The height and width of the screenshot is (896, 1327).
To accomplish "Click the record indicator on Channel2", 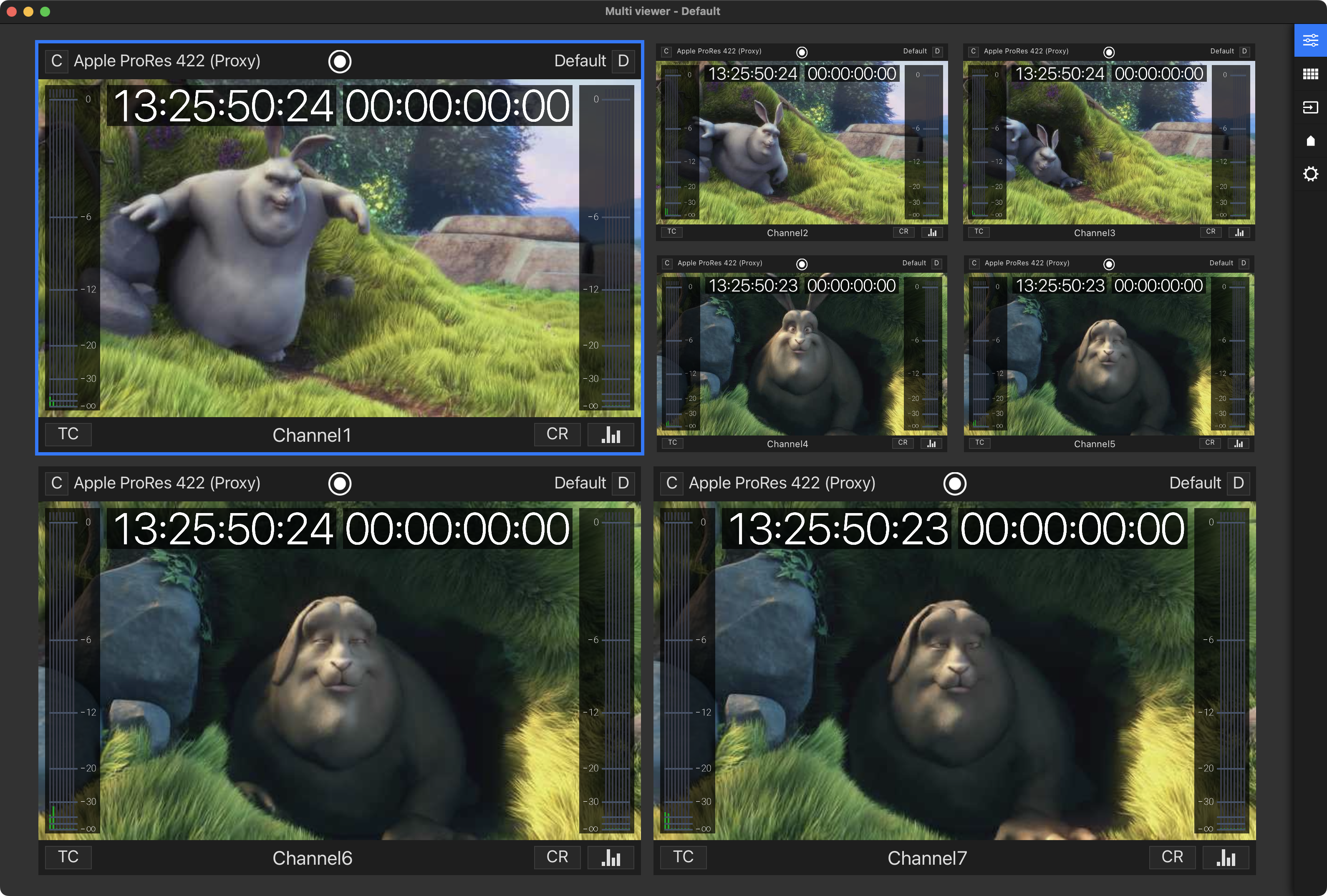I will coord(802,52).
